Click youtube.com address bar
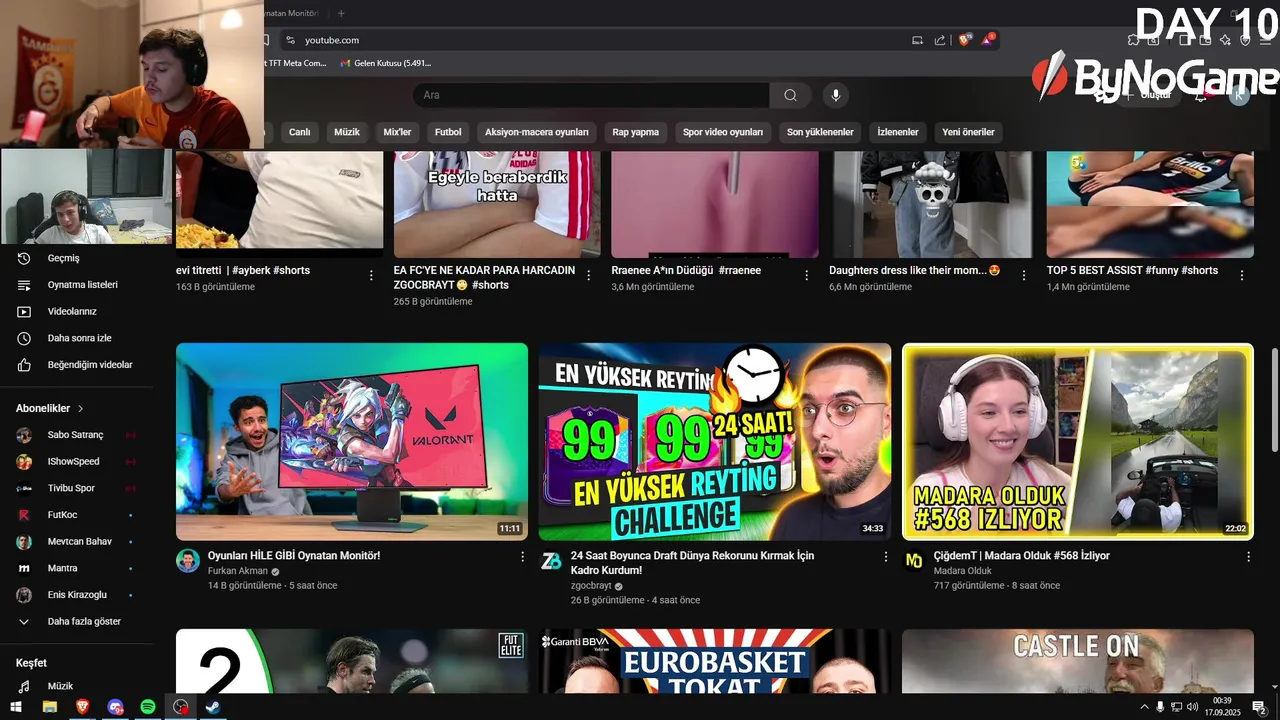Viewport: 1280px width, 720px height. pyautogui.click(x=332, y=40)
